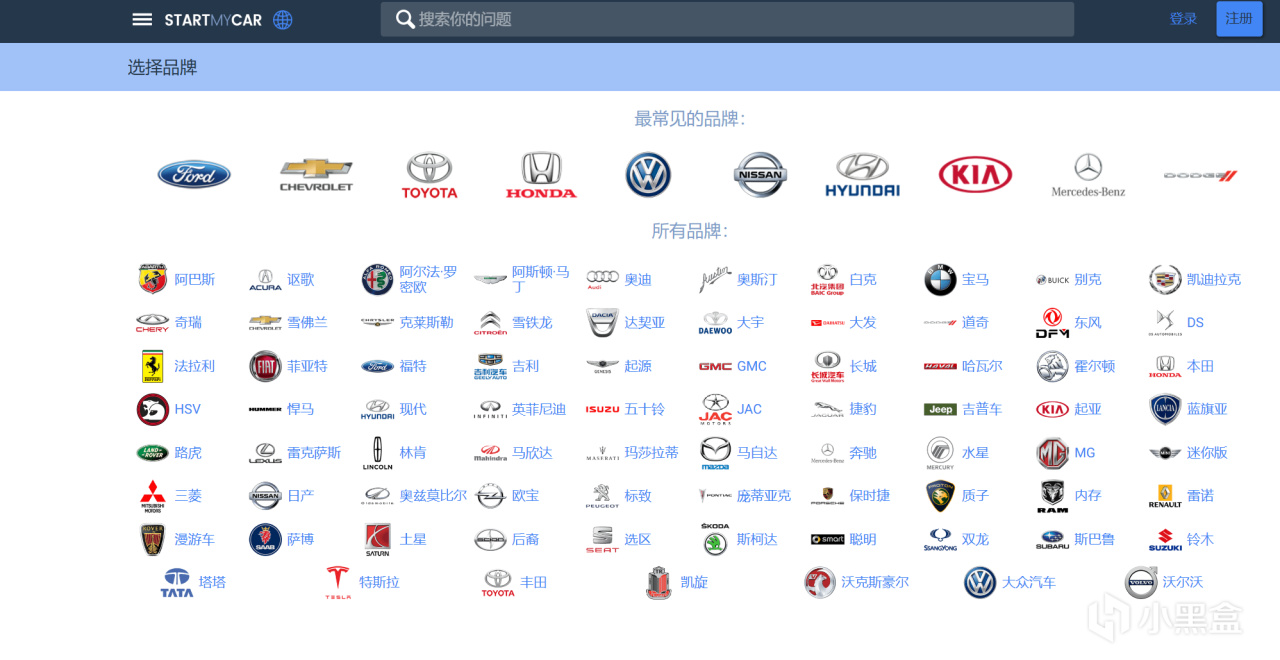This screenshot has height=660, width=1280.
Task: Click the Abarth scorpion logo beside 阿巴斯
Action: tap(153, 279)
